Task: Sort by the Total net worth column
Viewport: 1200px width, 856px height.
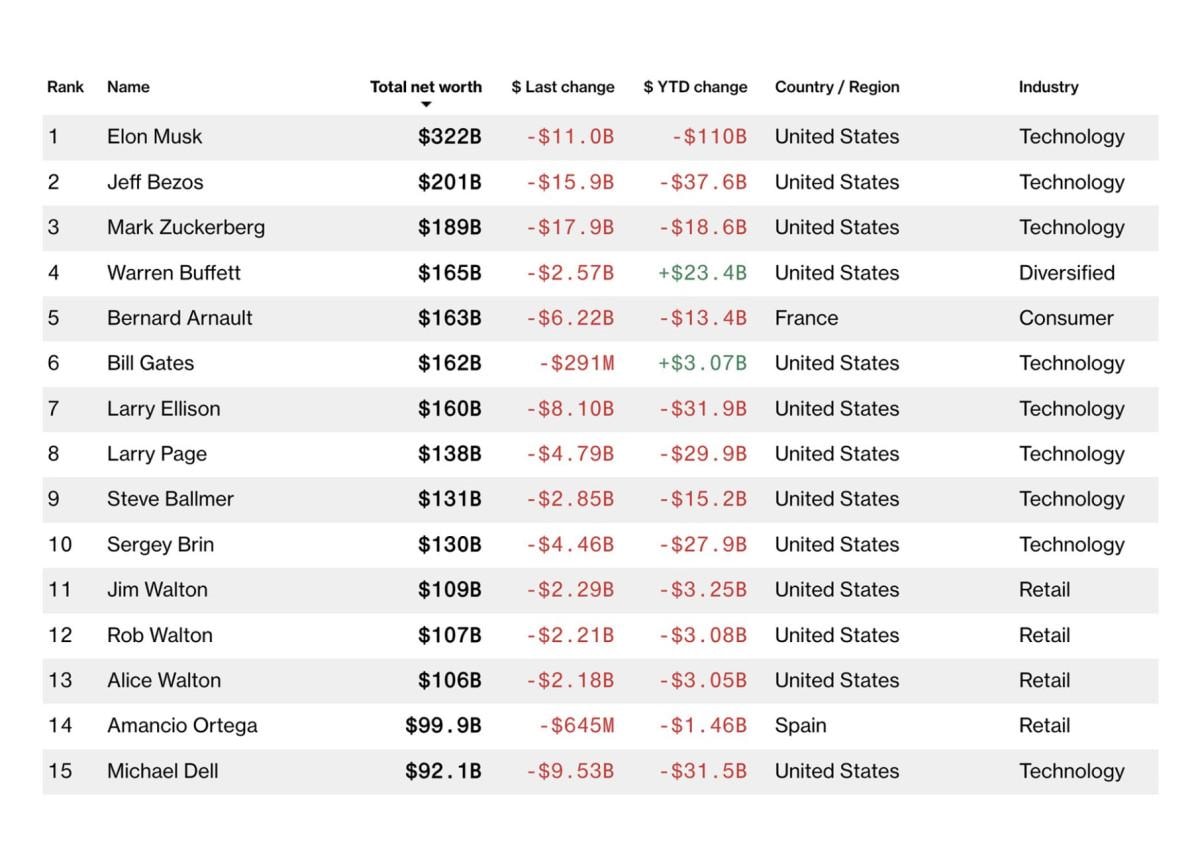Action: pyautogui.click(x=426, y=87)
